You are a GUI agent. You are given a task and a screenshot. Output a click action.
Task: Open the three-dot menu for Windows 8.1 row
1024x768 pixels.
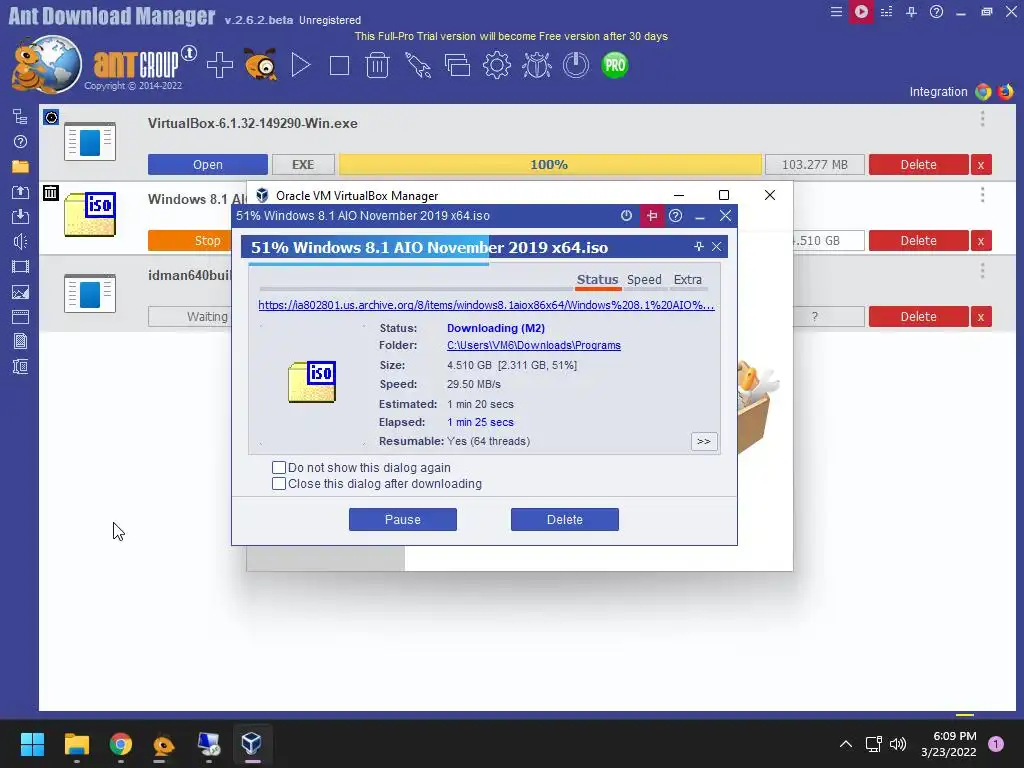pyautogui.click(x=982, y=195)
